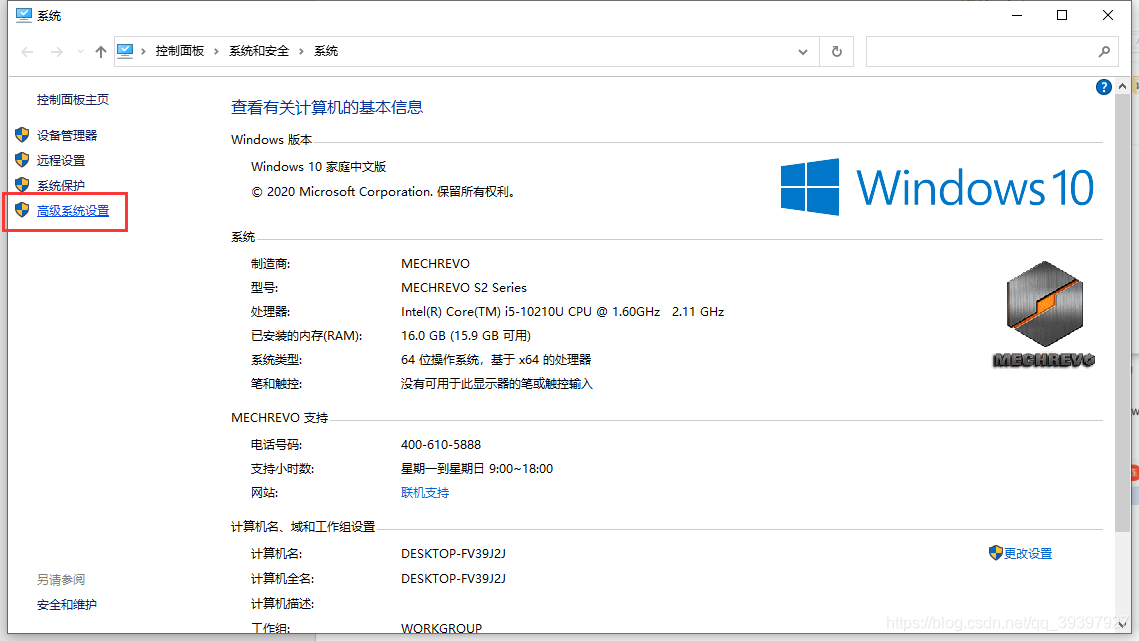
Task: Click shield icon beside 远程设置
Action: pyautogui.click(x=22, y=160)
